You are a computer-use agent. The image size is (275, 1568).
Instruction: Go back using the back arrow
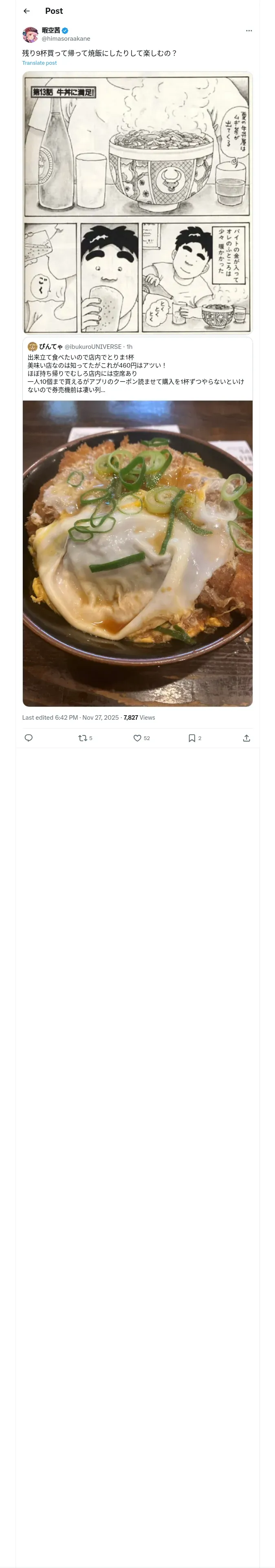[26, 11]
